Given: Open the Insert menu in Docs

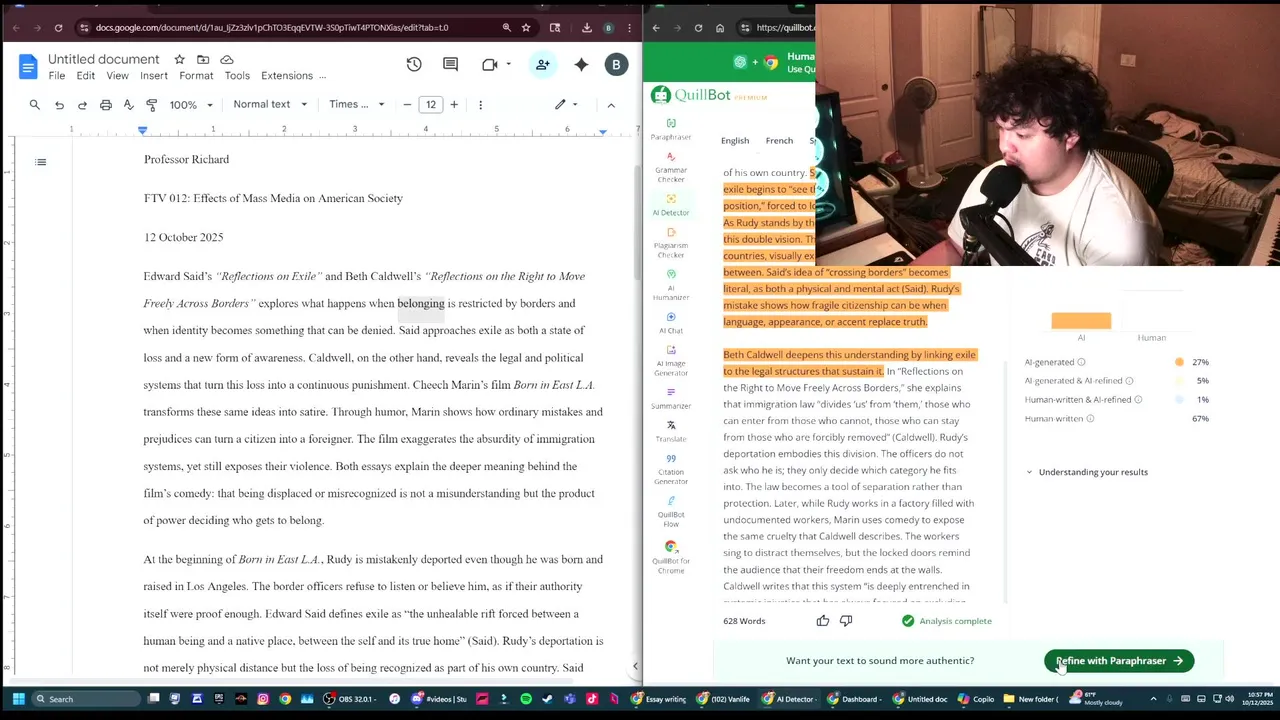Looking at the screenshot, I should click(x=154, y=76).
